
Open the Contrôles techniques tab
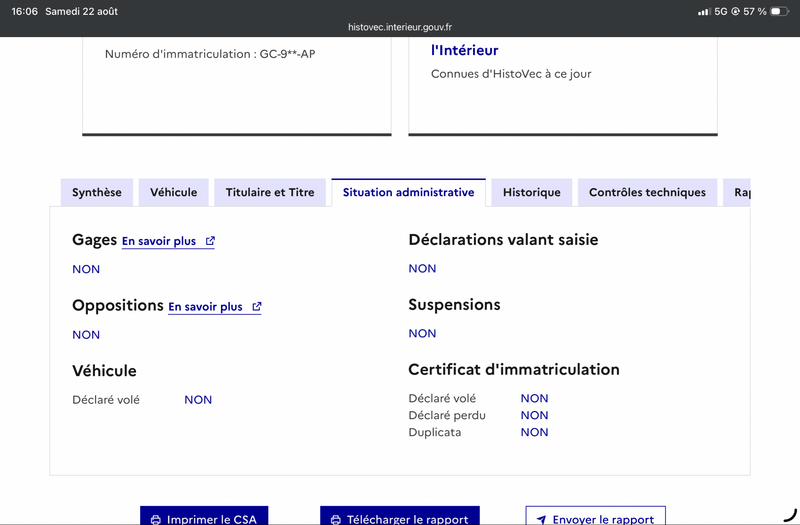coord(647,192)
